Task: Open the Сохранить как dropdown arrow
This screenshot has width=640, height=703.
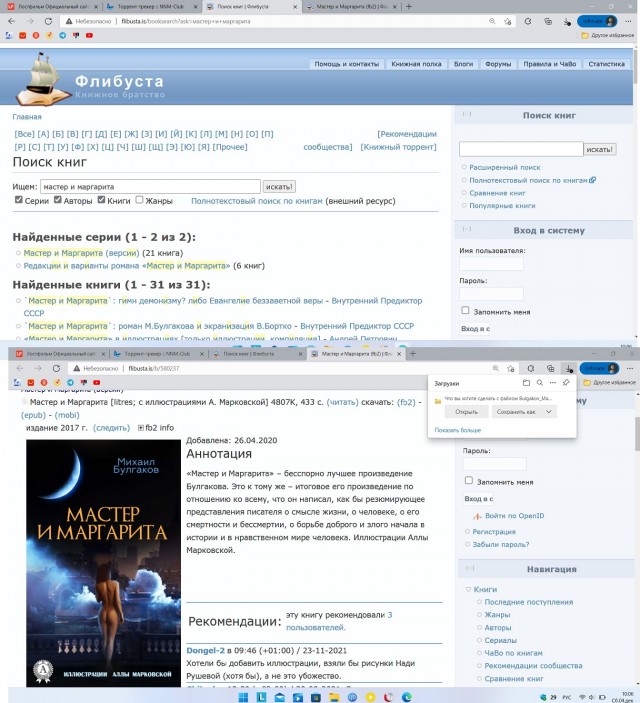Action: [x=549, y=412]
